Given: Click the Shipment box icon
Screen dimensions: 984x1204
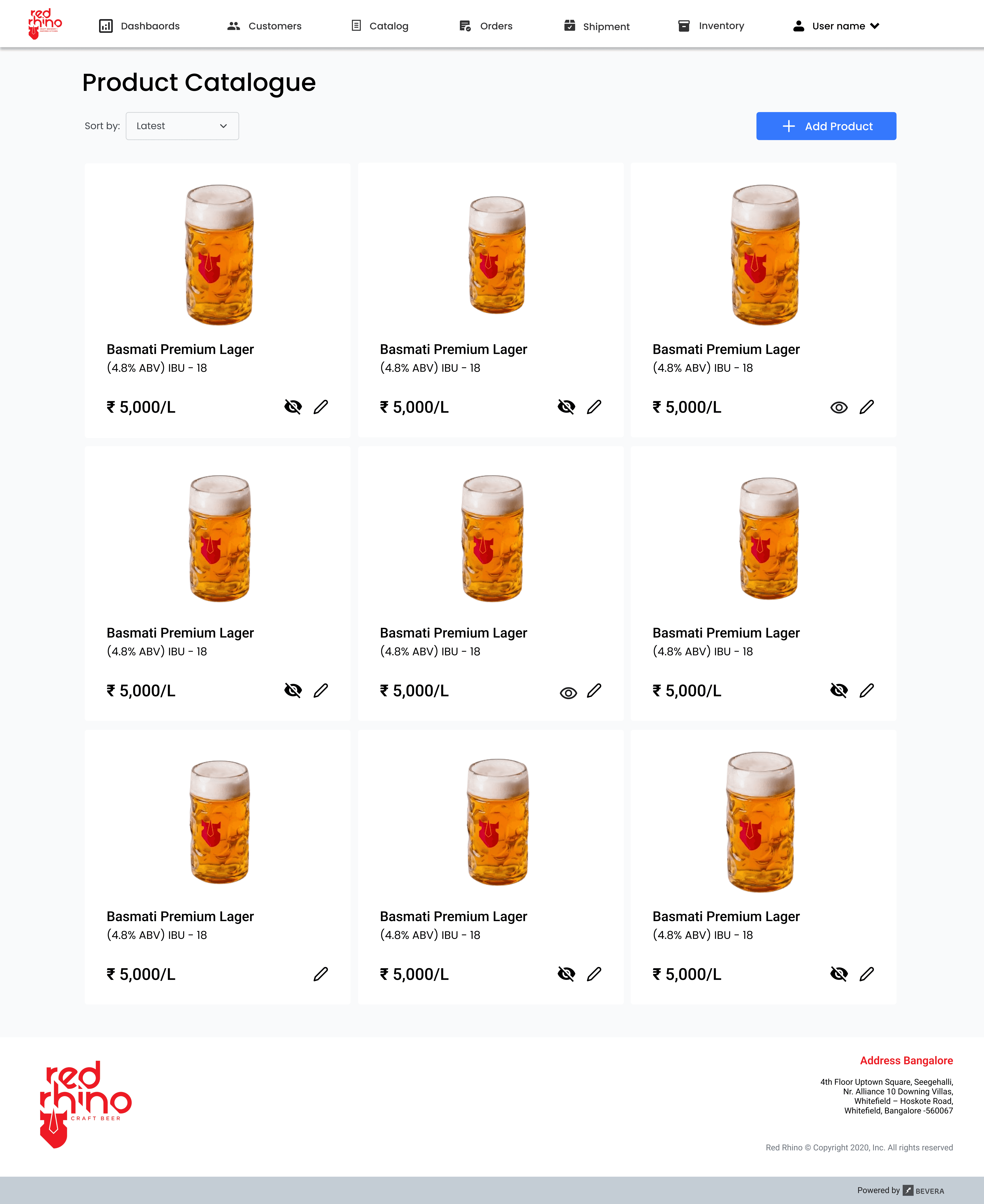Looking at the screenshot, I should (570, 25).
